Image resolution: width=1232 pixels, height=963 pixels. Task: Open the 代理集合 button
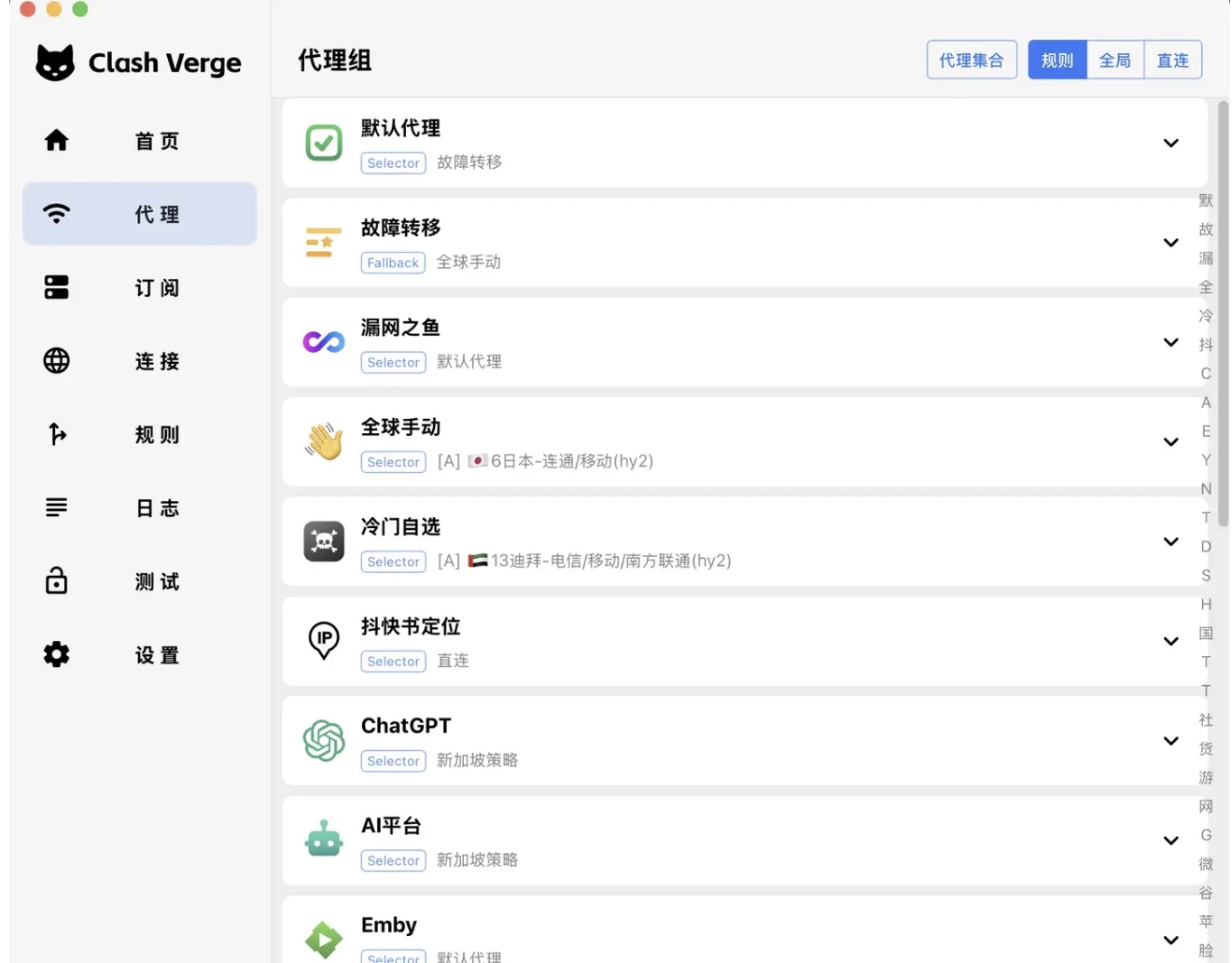tap(972, 60)
